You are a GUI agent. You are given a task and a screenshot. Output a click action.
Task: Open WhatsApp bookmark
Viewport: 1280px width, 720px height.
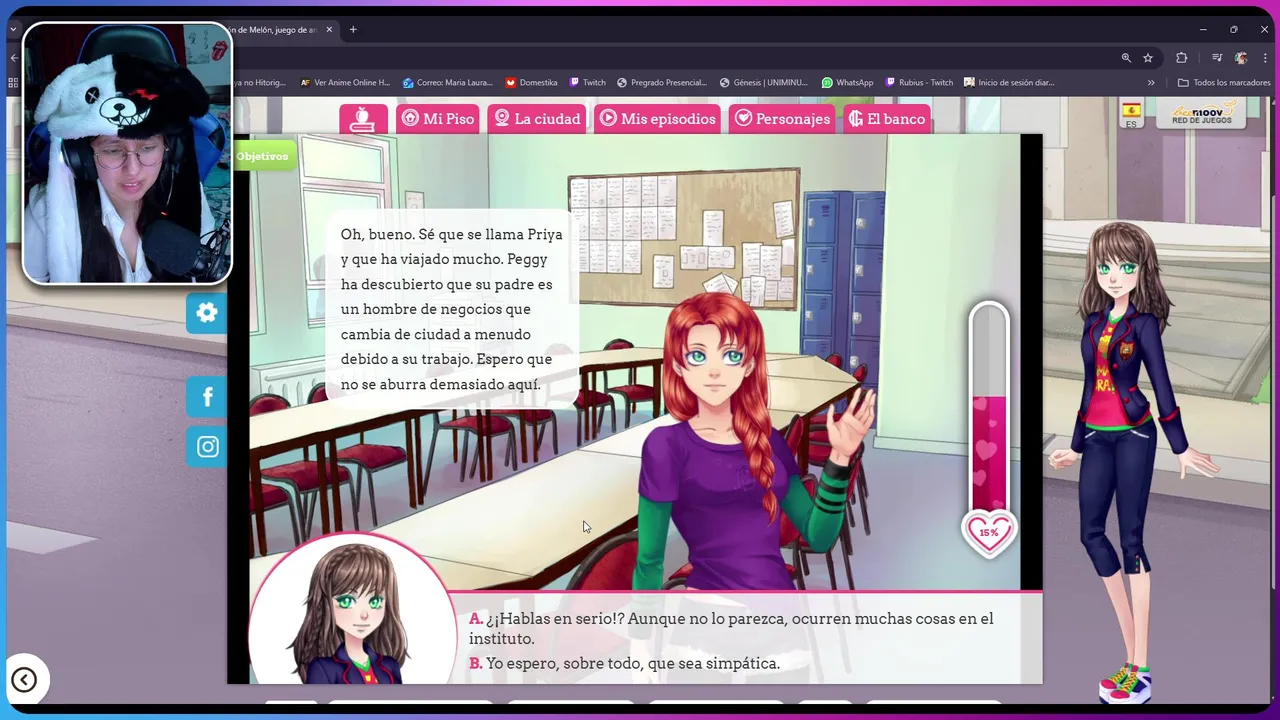click(847, 83)
